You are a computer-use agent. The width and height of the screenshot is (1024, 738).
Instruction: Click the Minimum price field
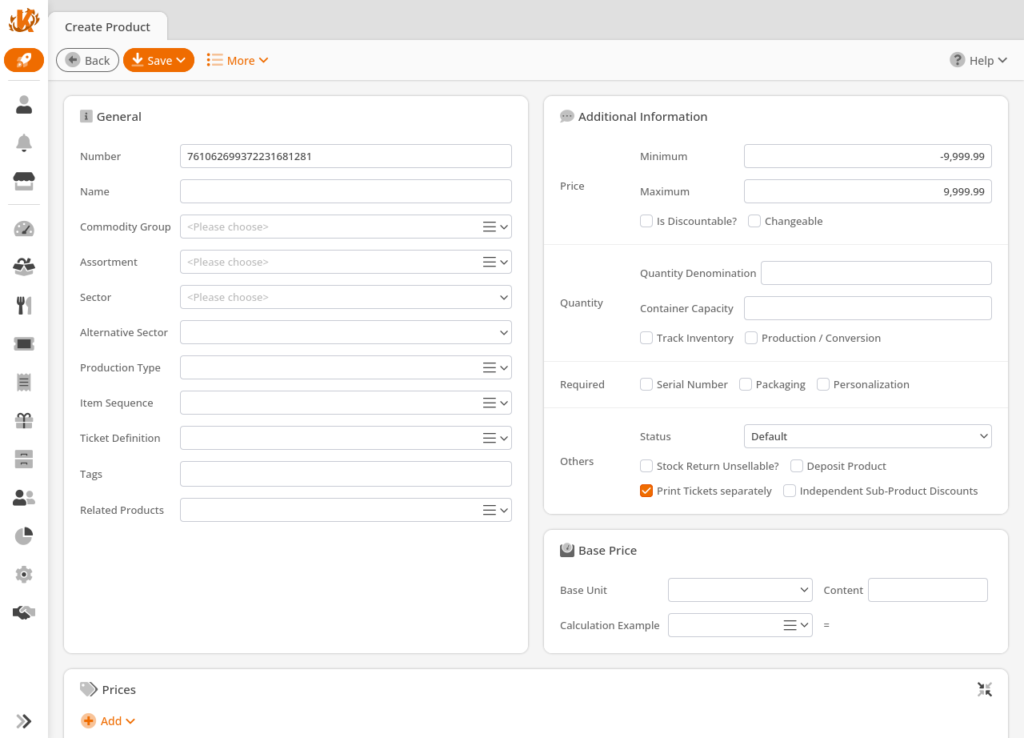pos(867,156)
